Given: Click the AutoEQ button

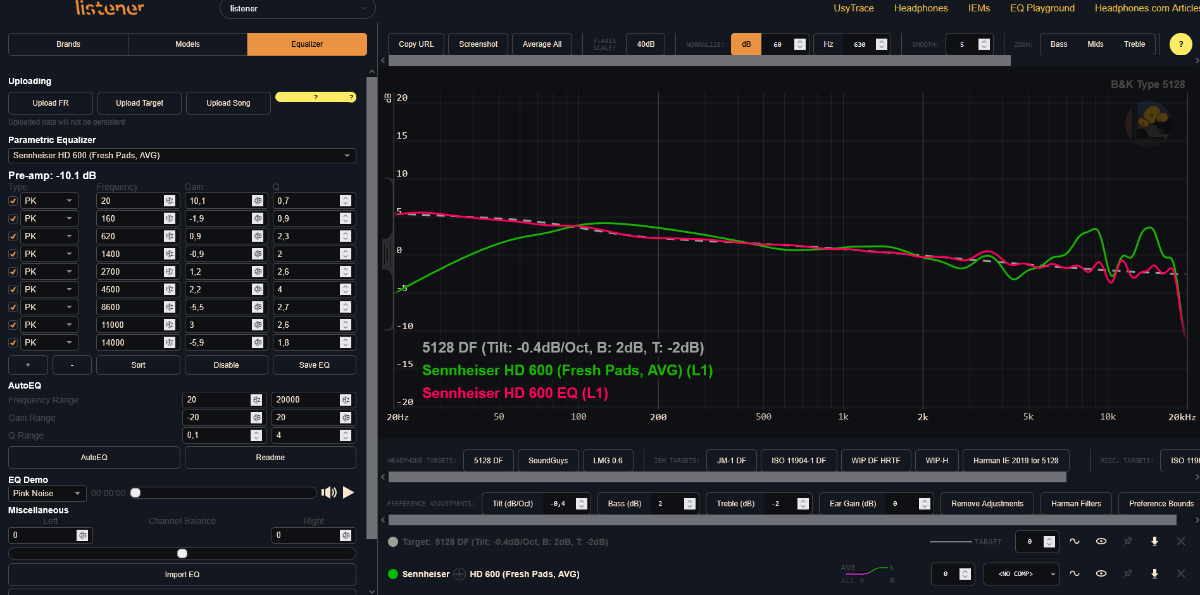Looking at the screenshot, I should (94, 457).
